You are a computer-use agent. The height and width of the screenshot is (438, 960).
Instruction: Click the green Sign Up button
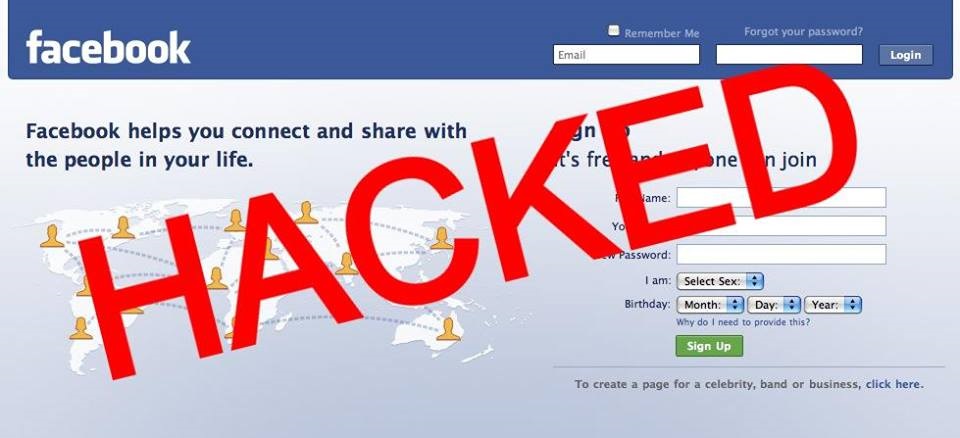click(x=709, y=346)
